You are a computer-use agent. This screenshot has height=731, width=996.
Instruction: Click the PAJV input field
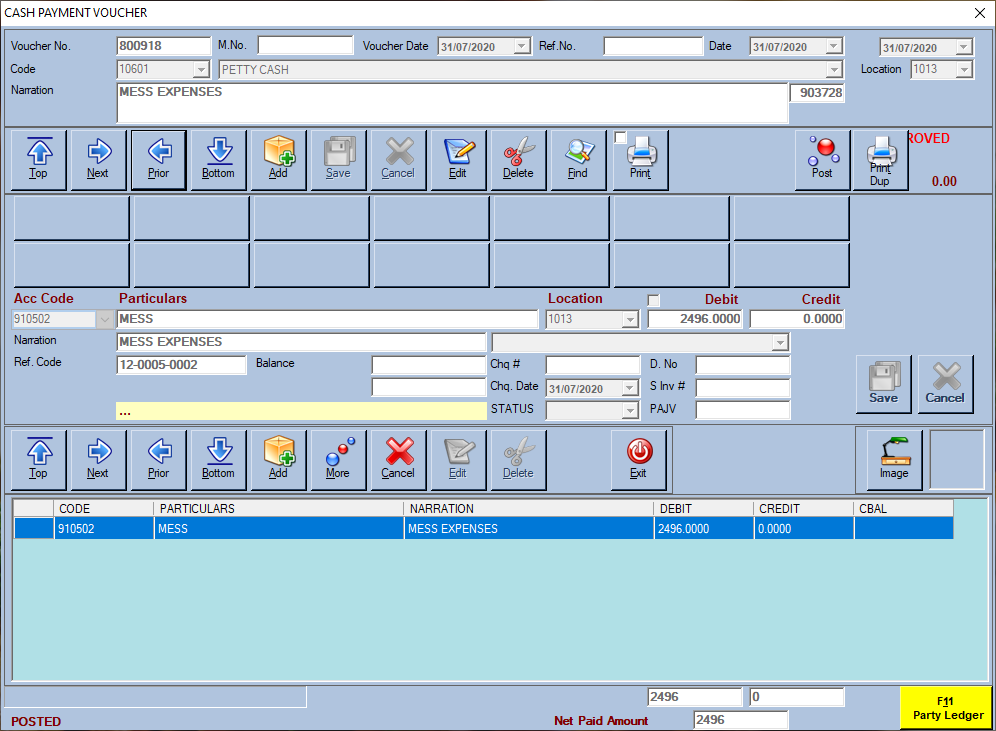coord(743,410)
